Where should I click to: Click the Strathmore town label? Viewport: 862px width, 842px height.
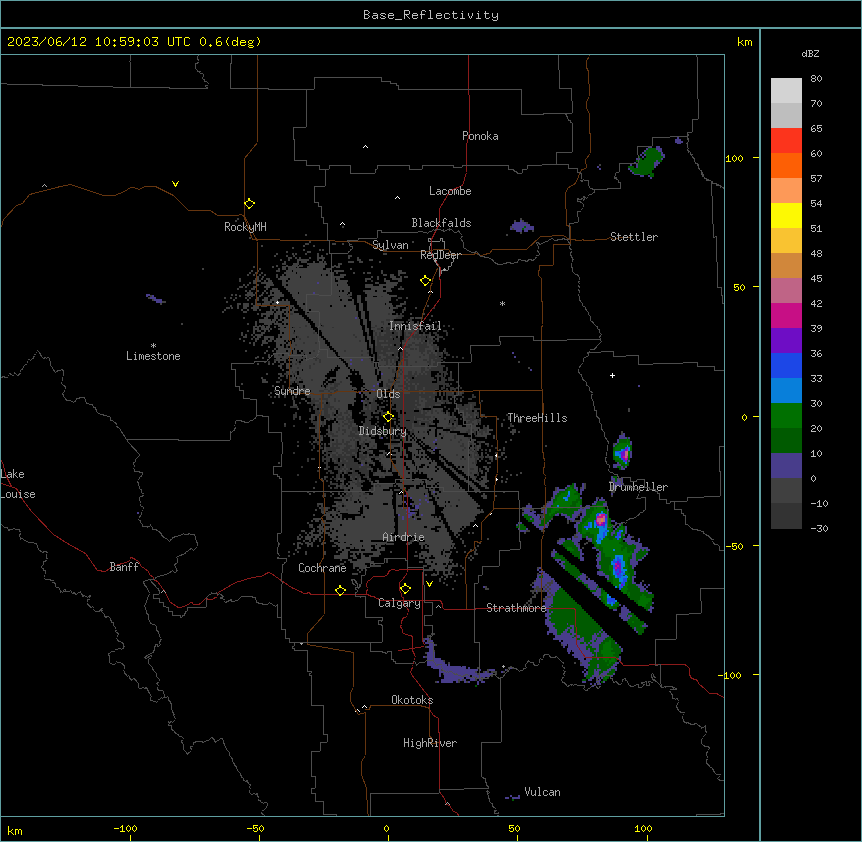pyautogui.click(x=516, y=608)
